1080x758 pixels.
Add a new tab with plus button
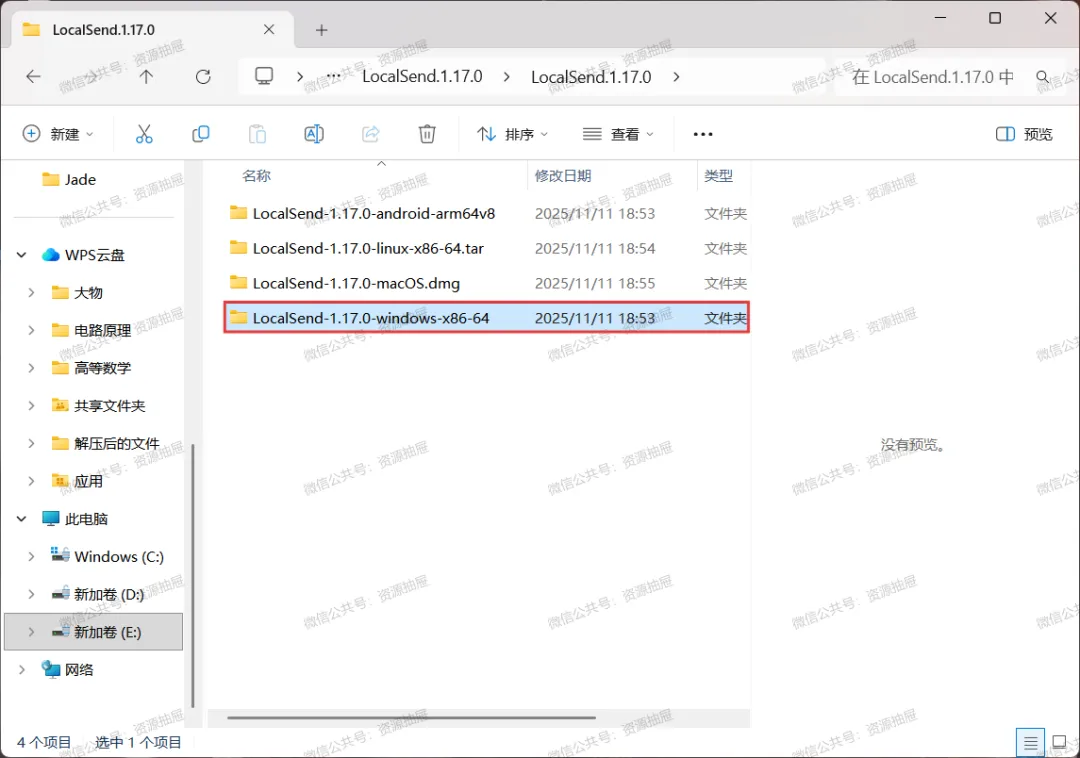[x=322, y=30]
